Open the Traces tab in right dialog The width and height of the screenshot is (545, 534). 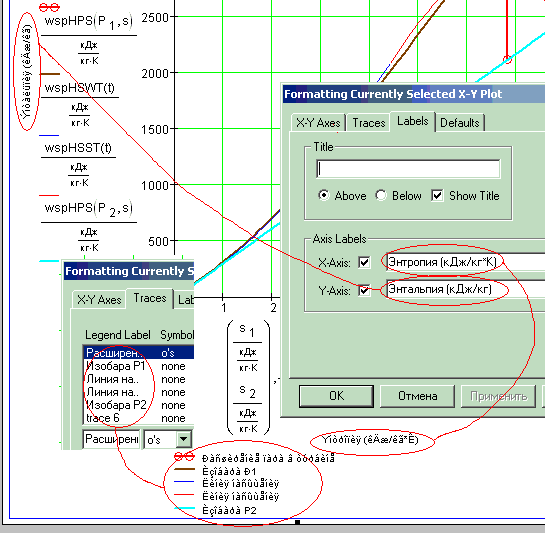[368, 123]
